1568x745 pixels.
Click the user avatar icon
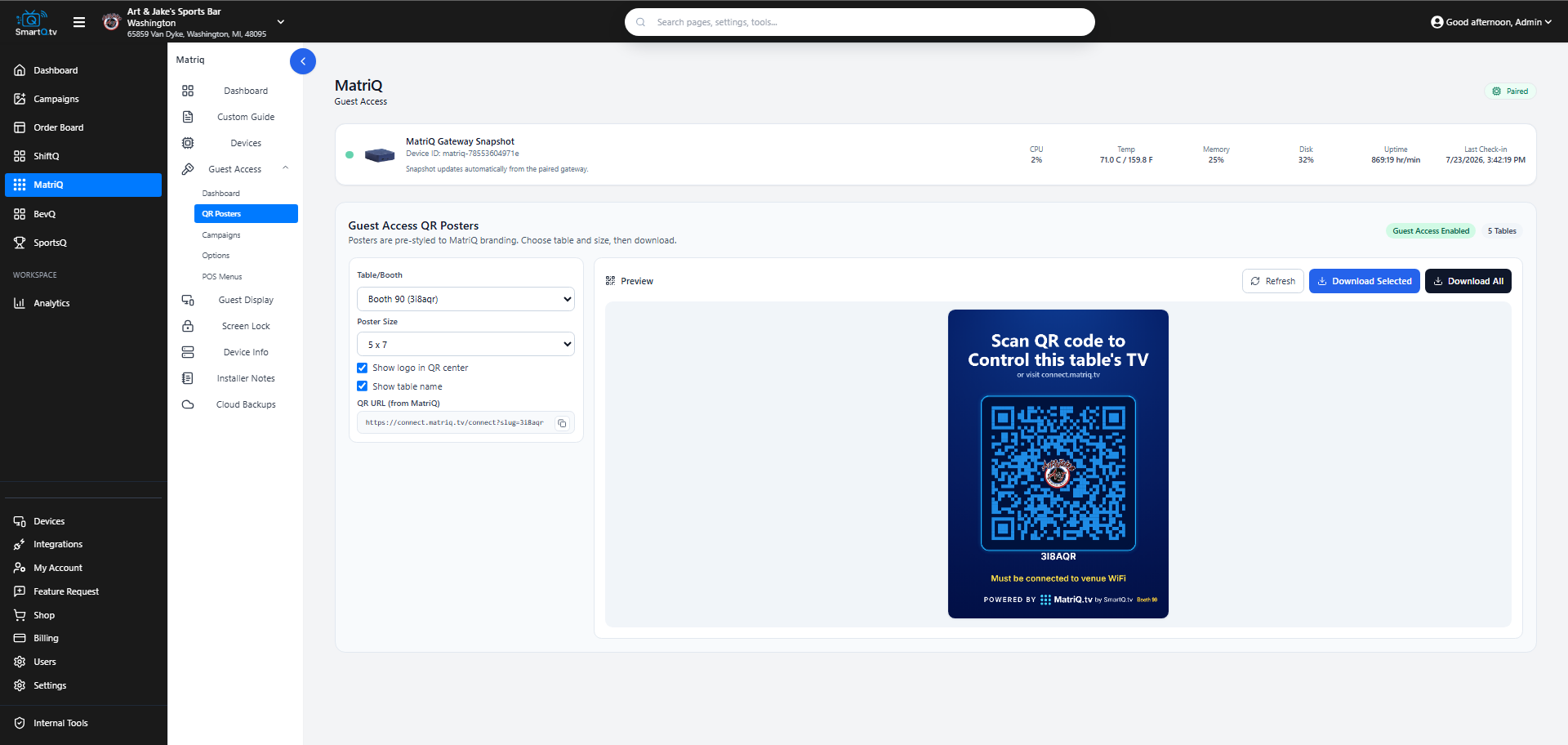click(x=1437, y=22)
